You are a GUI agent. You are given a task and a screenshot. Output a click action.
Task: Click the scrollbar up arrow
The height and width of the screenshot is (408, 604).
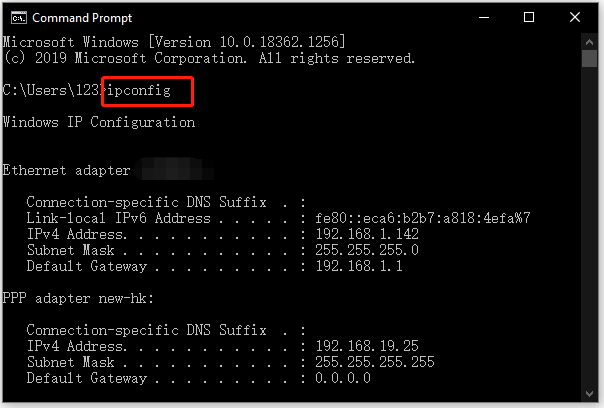tap(589, 42)
